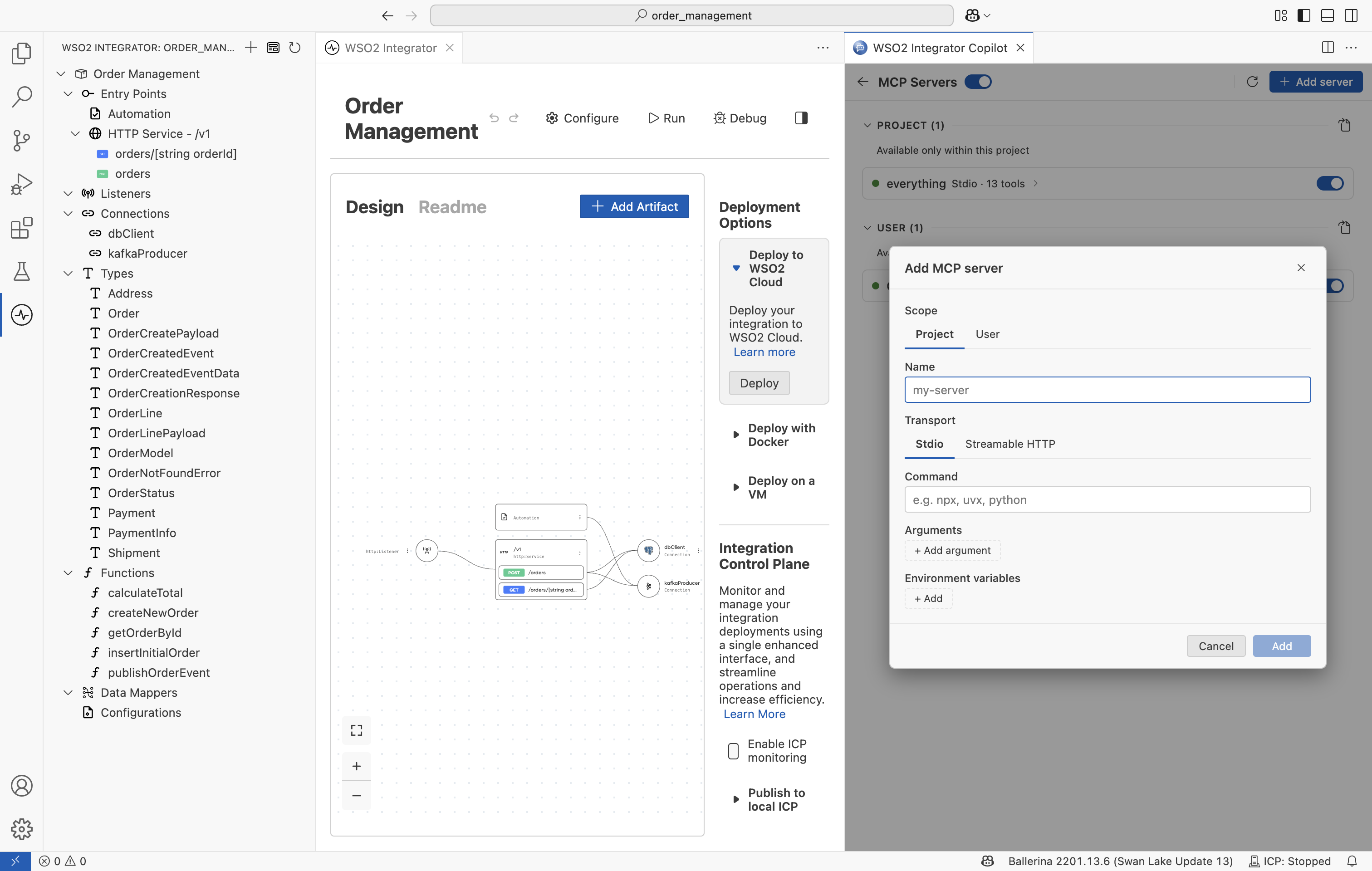Collapse the Functions tree node

(69, 573)
